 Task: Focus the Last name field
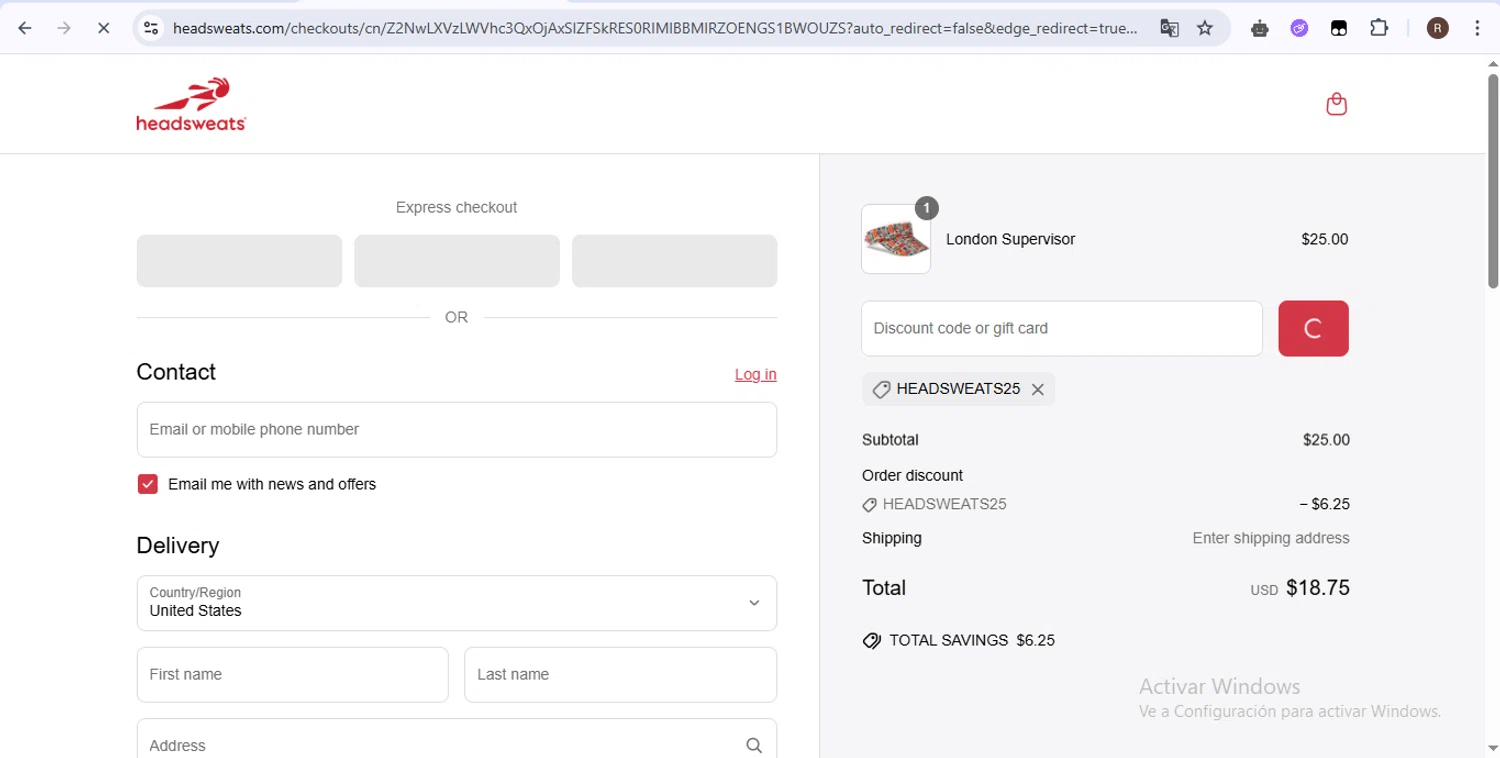(621, 675)
